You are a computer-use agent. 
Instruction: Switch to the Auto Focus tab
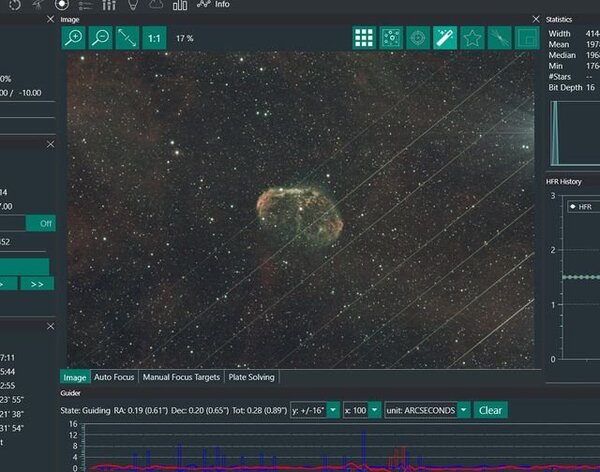(115, 377)
